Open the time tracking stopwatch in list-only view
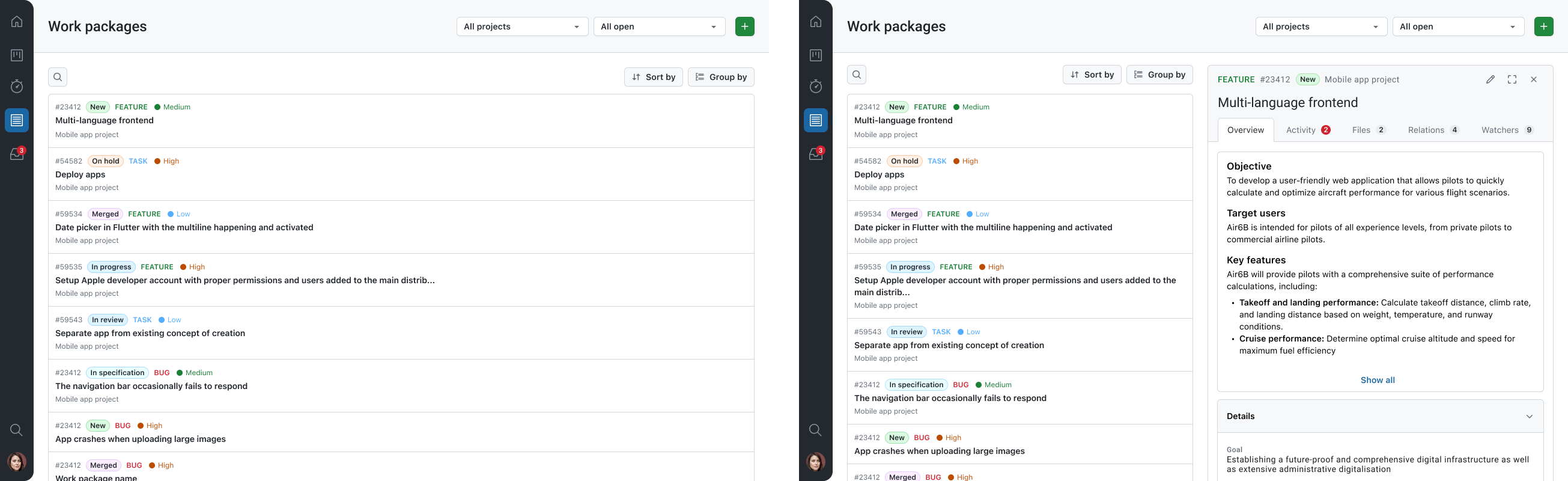This screenshot has width=1568, height=481. pyautogui.click(x=17, y=87)
